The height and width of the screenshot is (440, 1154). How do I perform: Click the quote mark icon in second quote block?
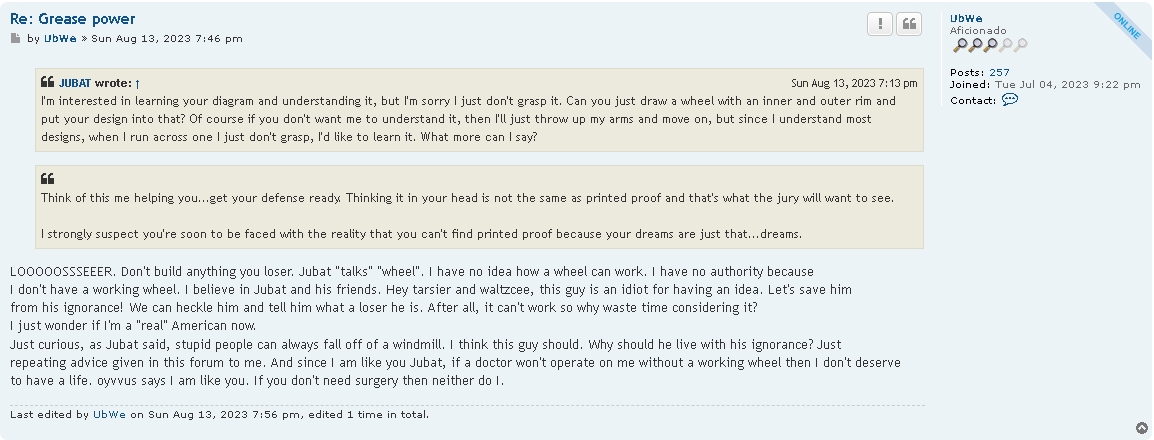click(x=48, y=179)
